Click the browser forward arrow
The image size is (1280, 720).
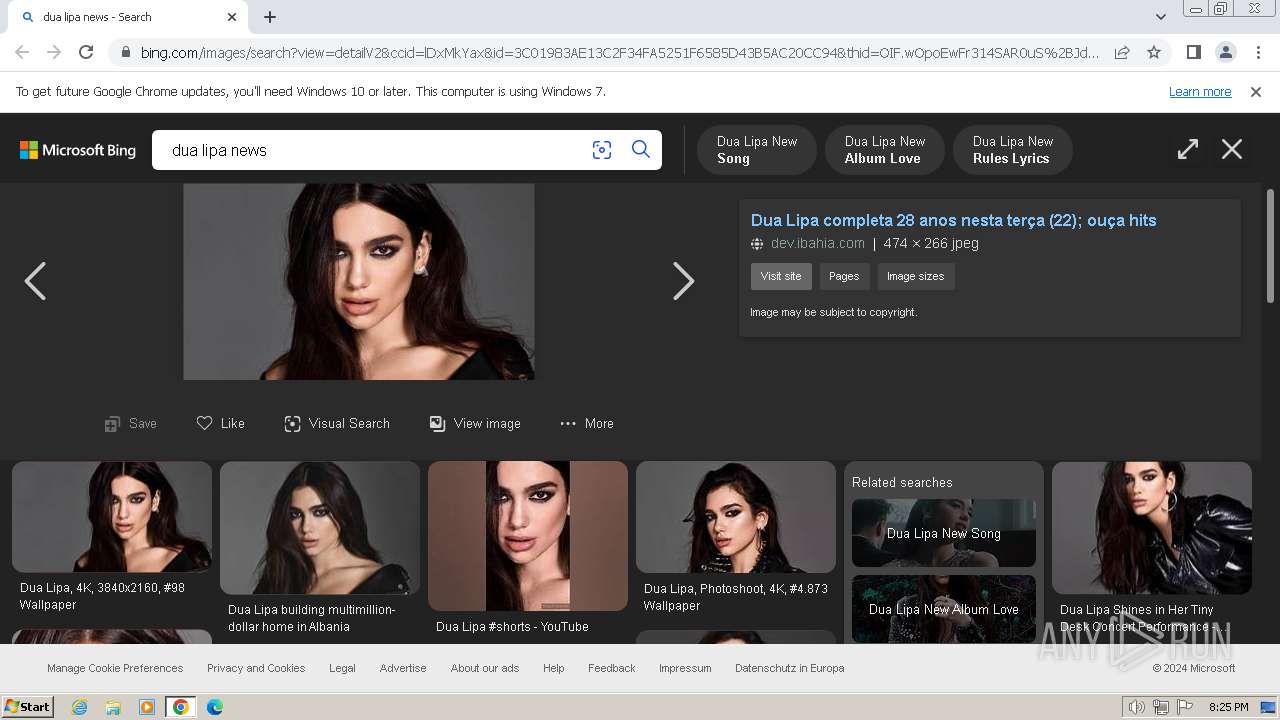point(54,52)
